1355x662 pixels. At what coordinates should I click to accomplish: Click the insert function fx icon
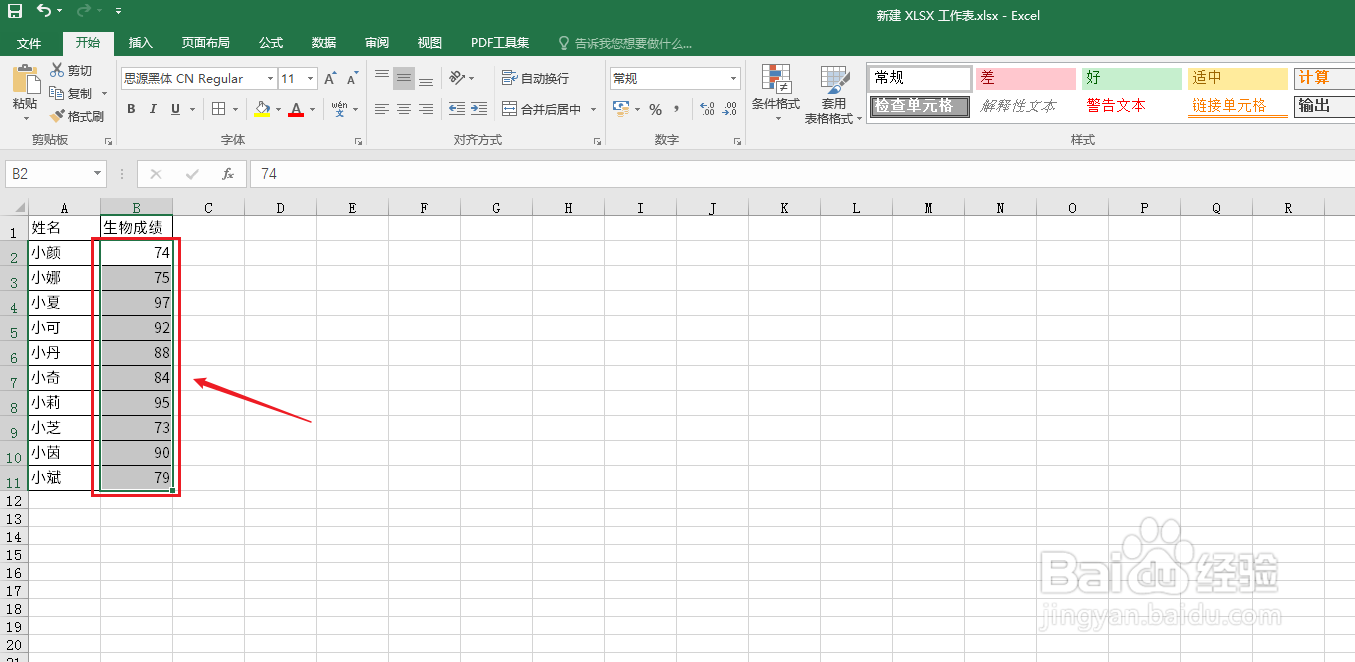point(227,174)
